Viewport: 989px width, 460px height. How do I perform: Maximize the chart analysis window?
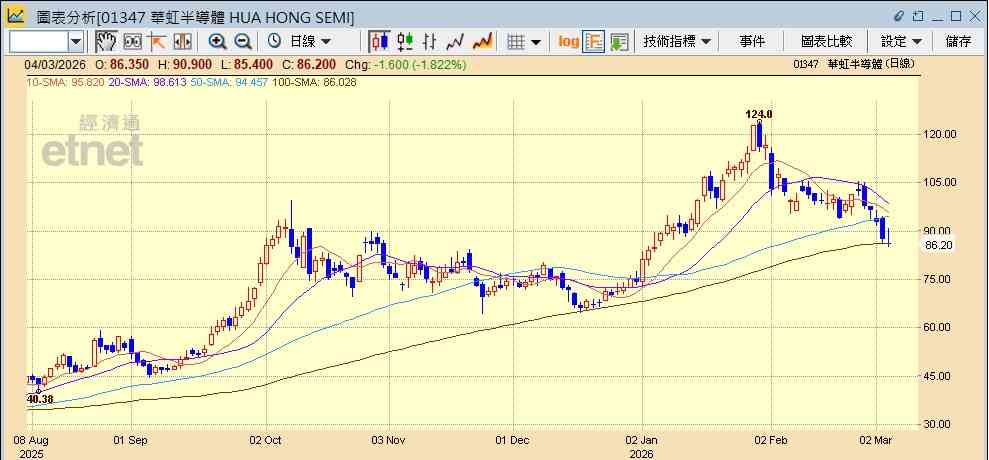point(956,16)
